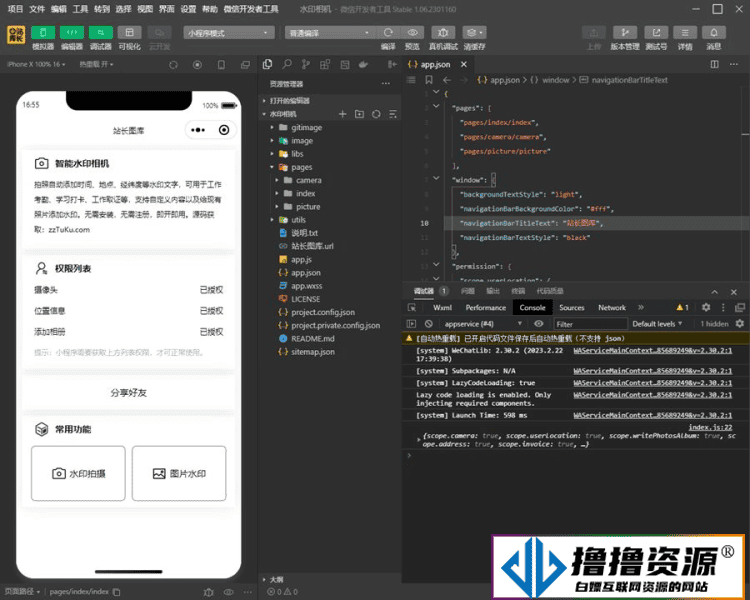Click the 图片水印 button in simulator
The height and width of the screenshot is (600, 750).
click(x=179, y=474)
